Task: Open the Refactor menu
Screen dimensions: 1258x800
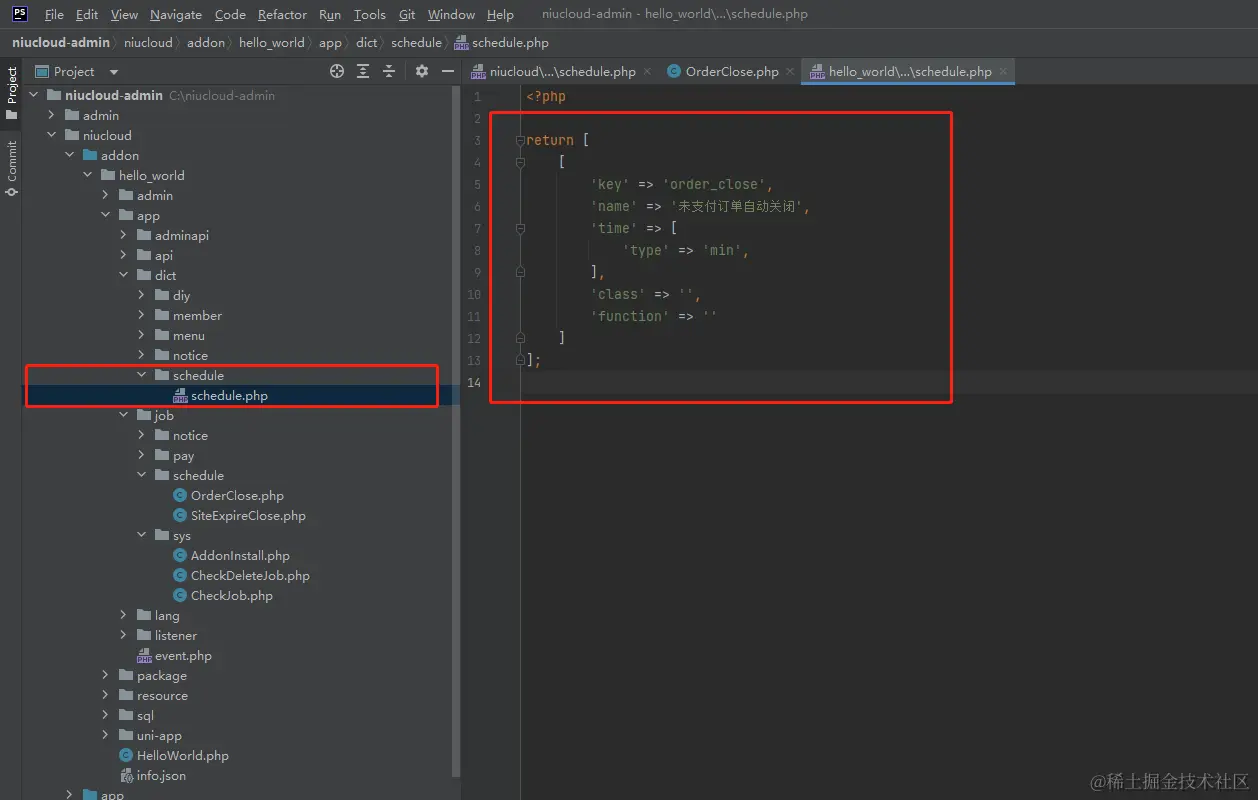Action: tap(282, 14)
